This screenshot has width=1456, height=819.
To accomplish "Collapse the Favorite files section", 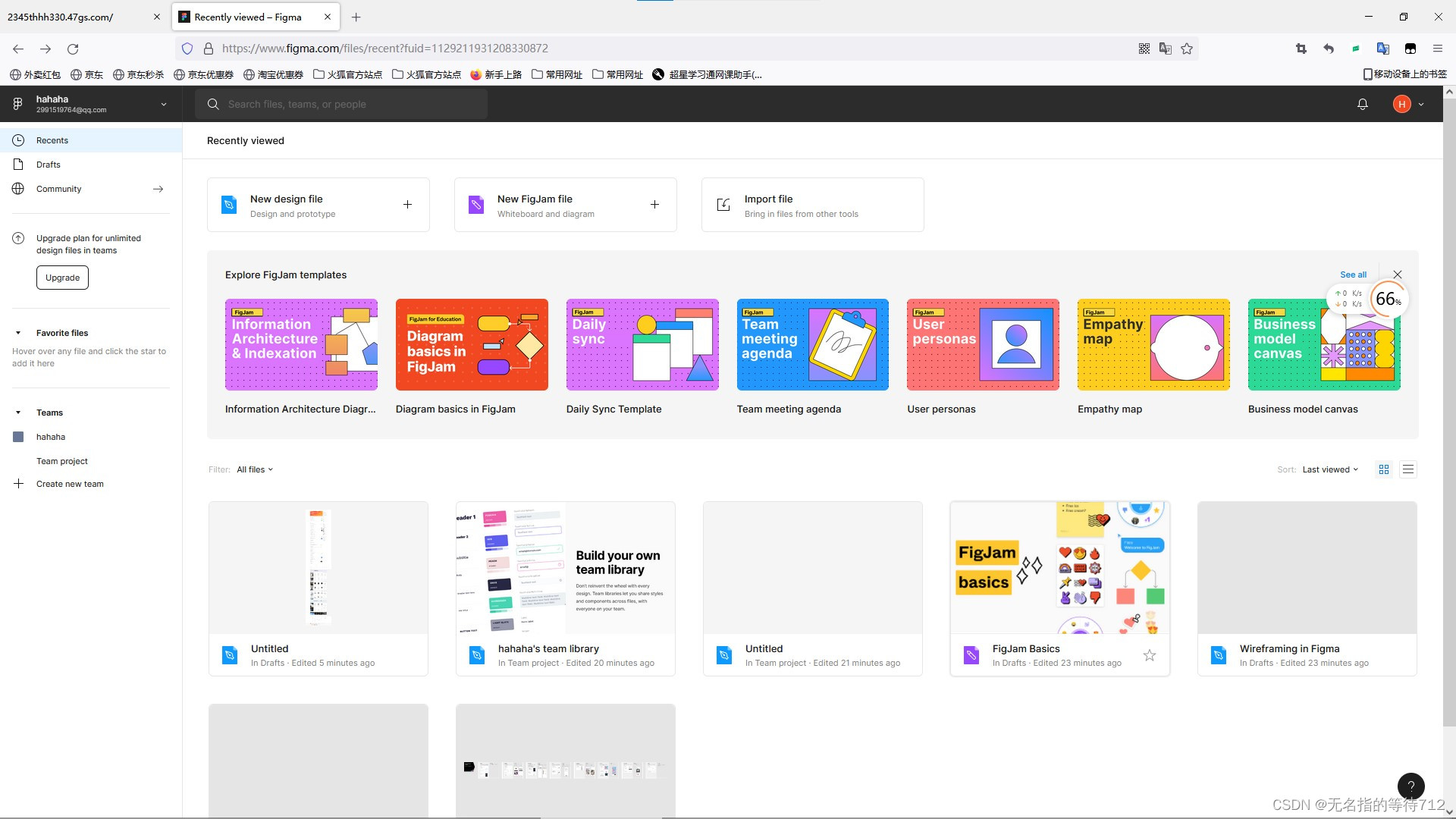I will click(x=18, y=333).
